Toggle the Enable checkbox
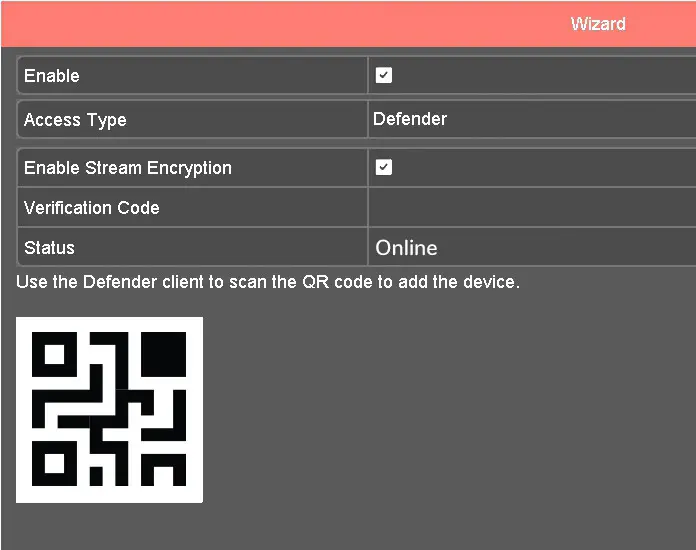 point(384,75)
